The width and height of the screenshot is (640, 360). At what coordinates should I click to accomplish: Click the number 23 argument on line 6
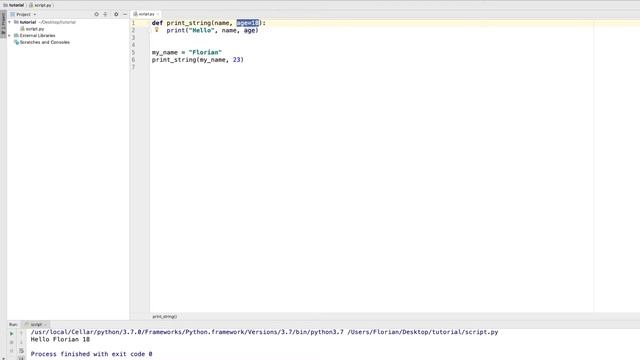[237, 60]
